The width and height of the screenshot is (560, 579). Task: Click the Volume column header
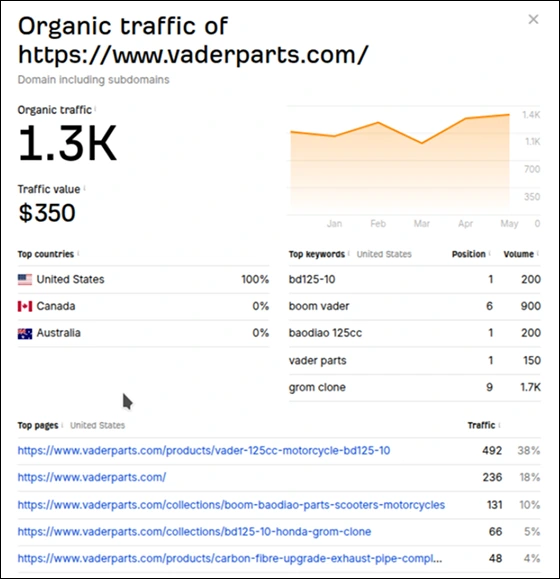point(519,254)
